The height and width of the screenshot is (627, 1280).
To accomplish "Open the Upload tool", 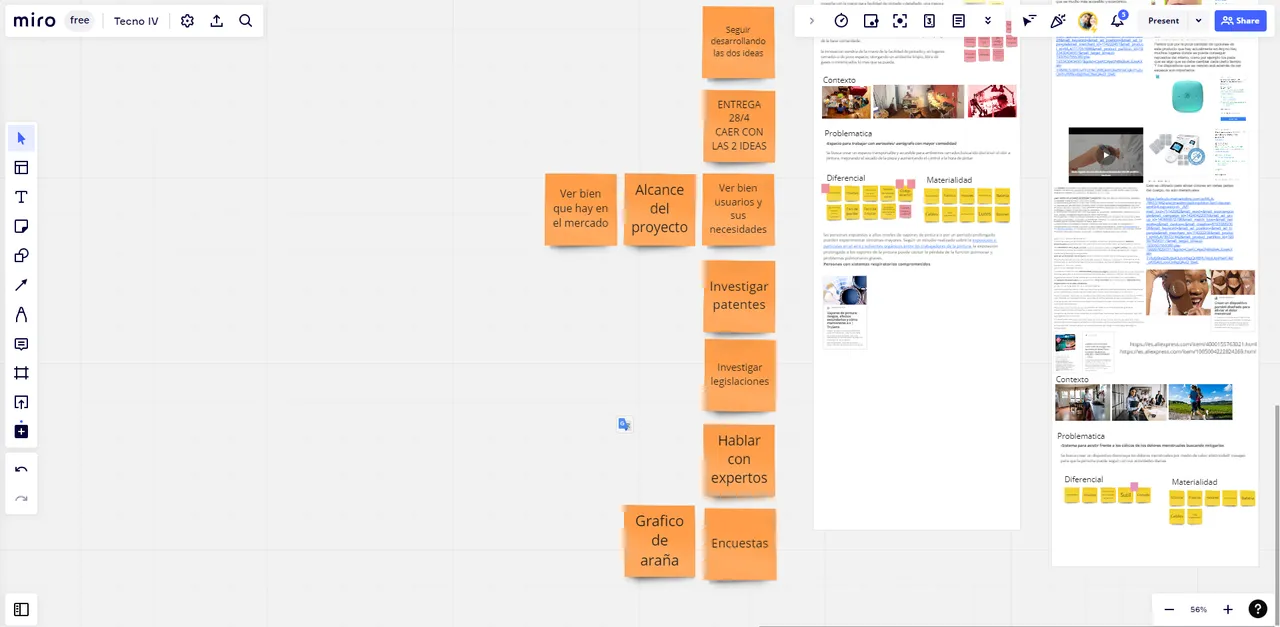I will (x=21, y=402).
